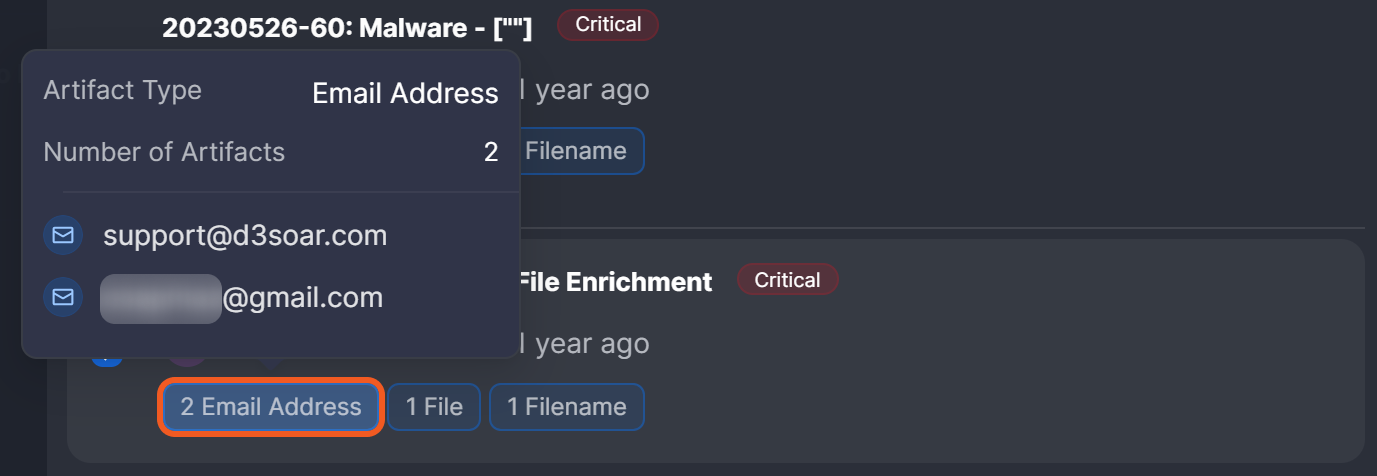
Task: Click blue icon peeking below the artifact popup
Action: (106, 358)
